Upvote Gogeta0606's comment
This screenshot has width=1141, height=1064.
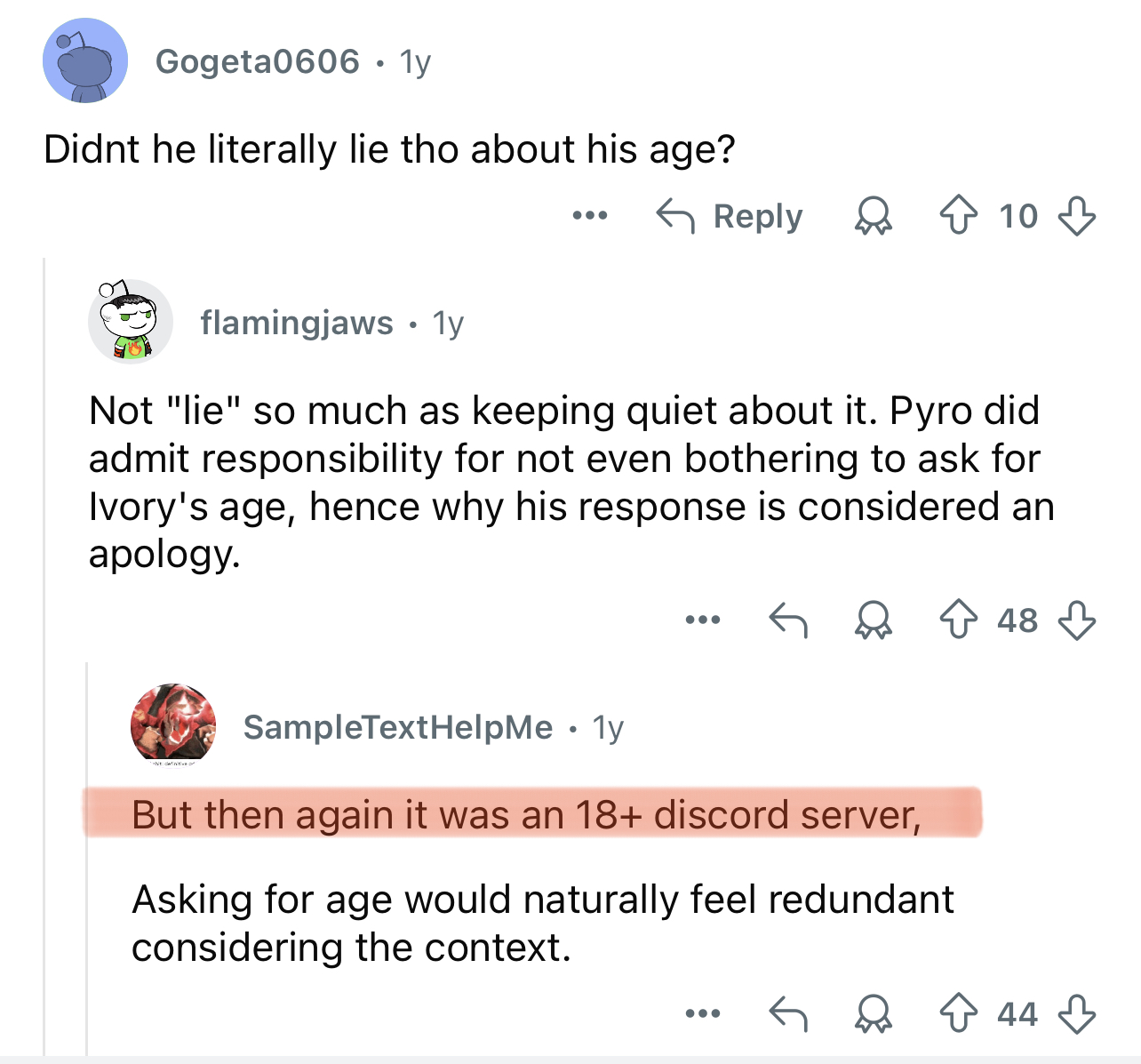click(x=957, y=216)
